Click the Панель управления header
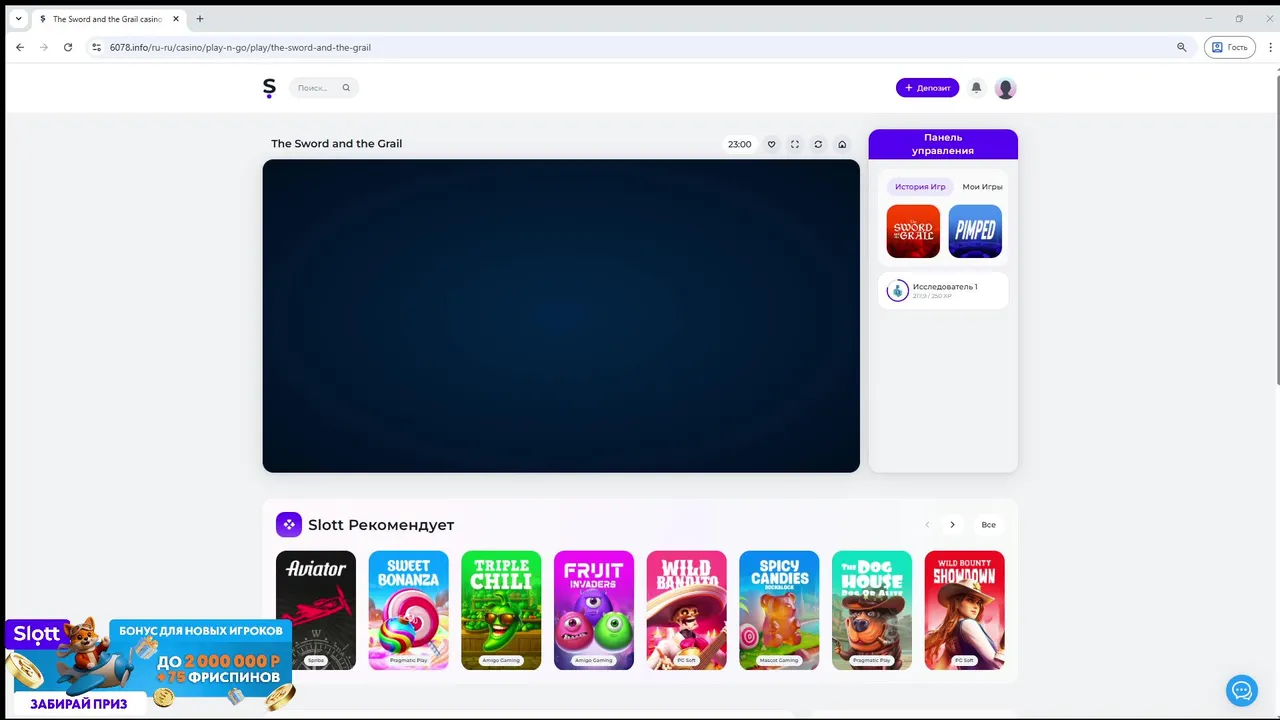 click(943, 144)
